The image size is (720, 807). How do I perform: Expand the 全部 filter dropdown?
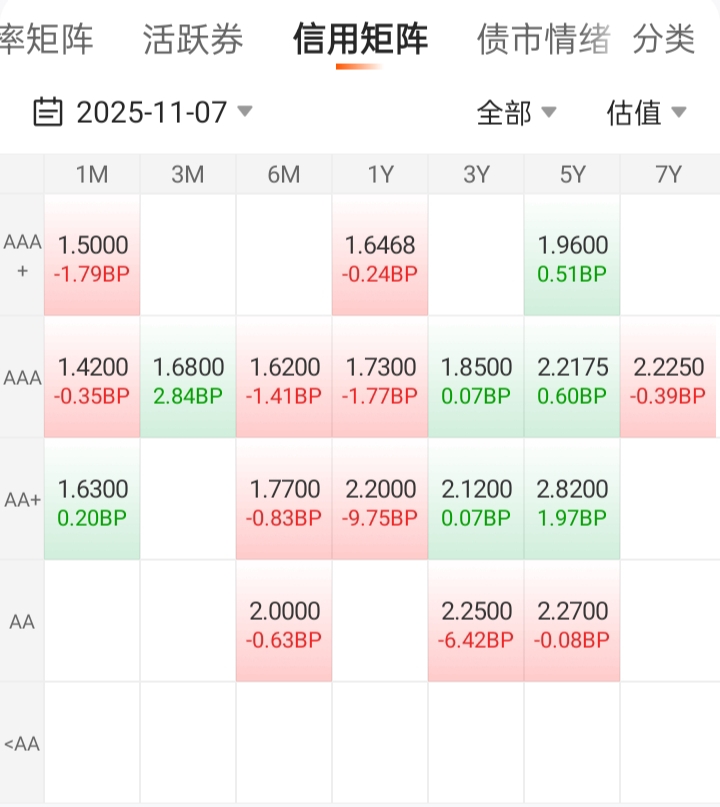[x=516, y=113]
